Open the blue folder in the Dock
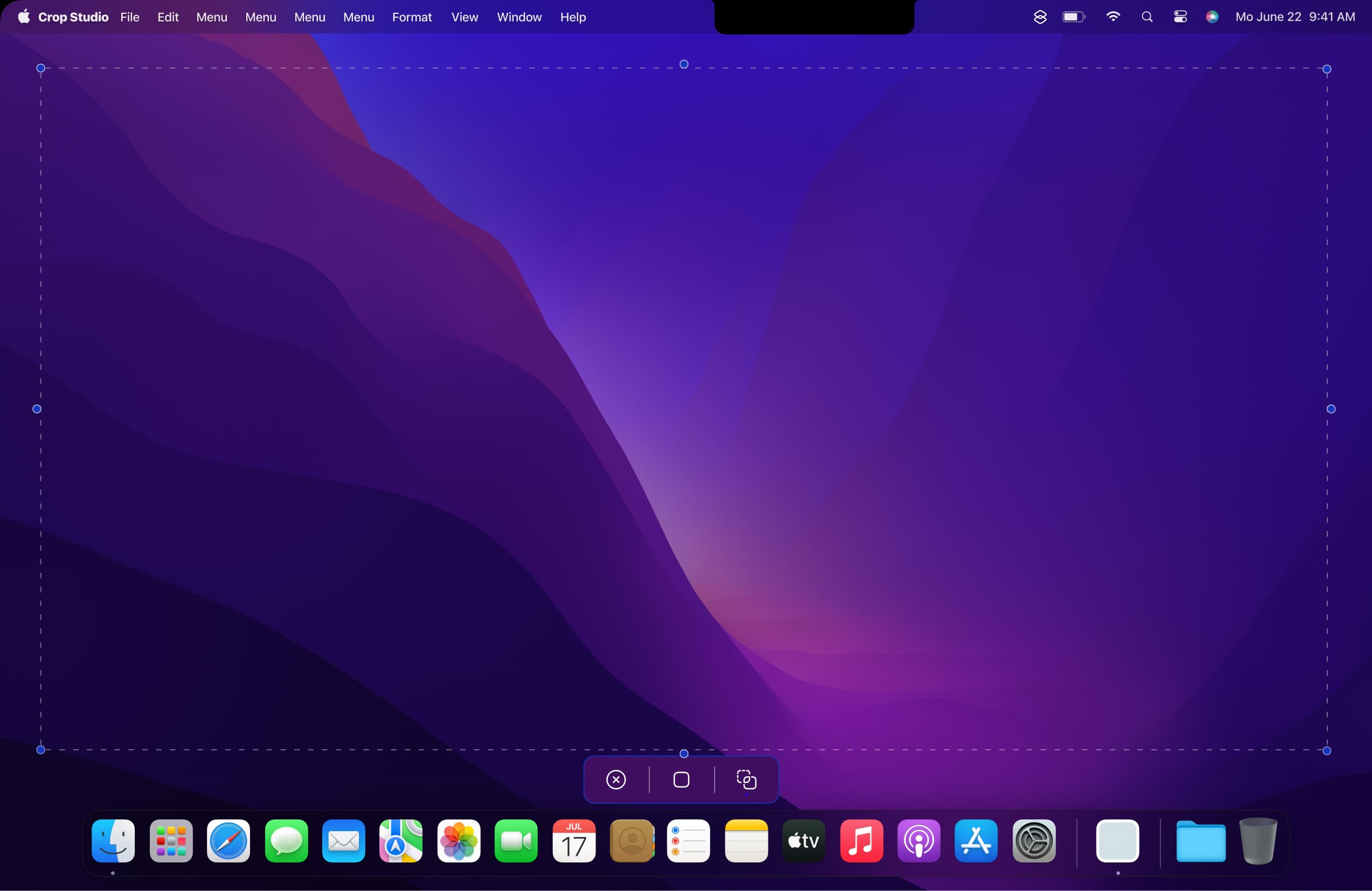Screen dimensions: 1372x891 click(1201, 841)
